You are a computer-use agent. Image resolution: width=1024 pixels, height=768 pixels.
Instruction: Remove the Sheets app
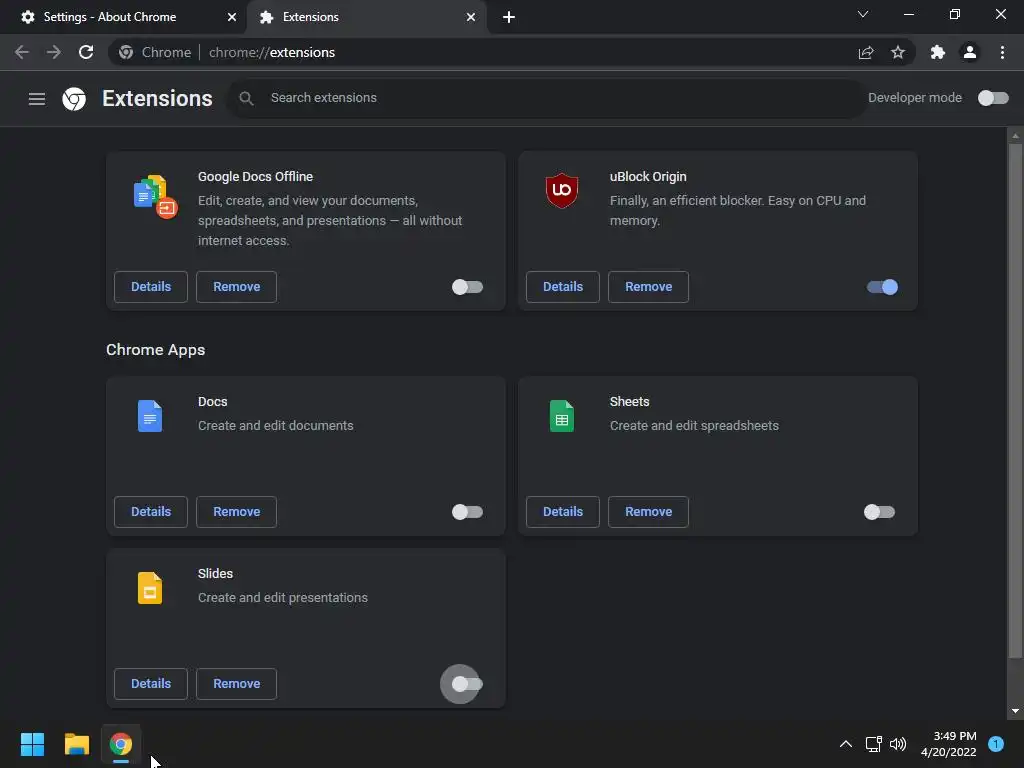tap(648, 511)
